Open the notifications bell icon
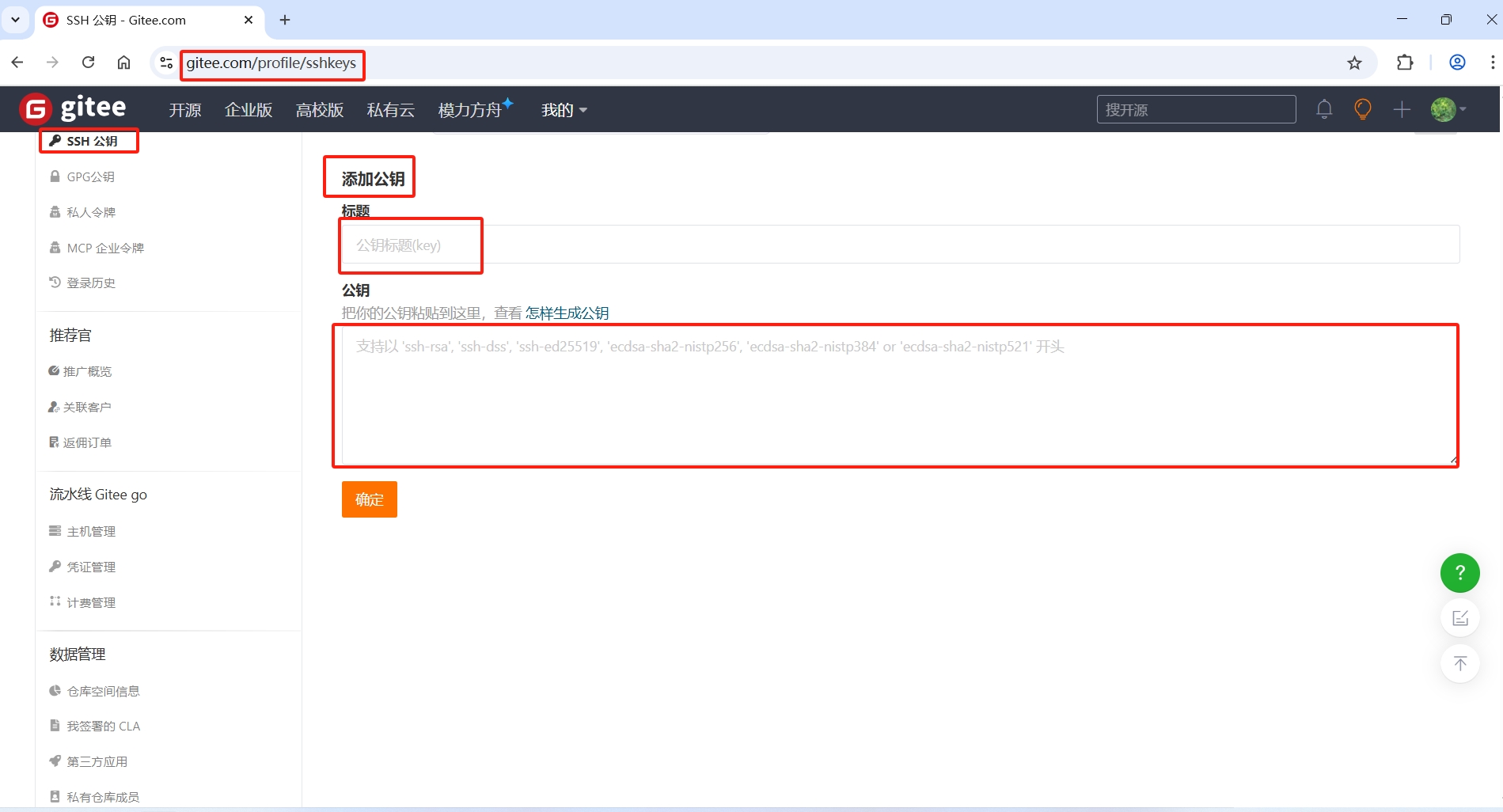The image size is (1503, 812). point(1324,109)
